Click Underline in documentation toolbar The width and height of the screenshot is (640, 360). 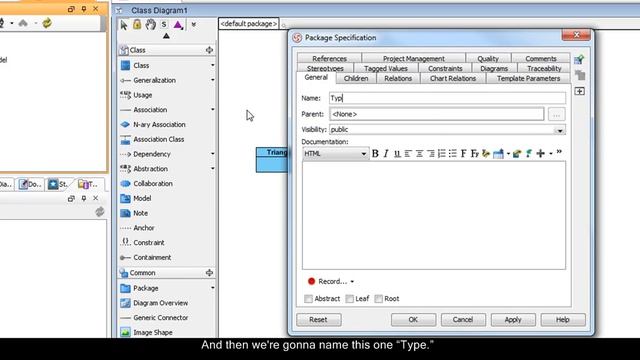pyautogui.click(x=397, y=153)
